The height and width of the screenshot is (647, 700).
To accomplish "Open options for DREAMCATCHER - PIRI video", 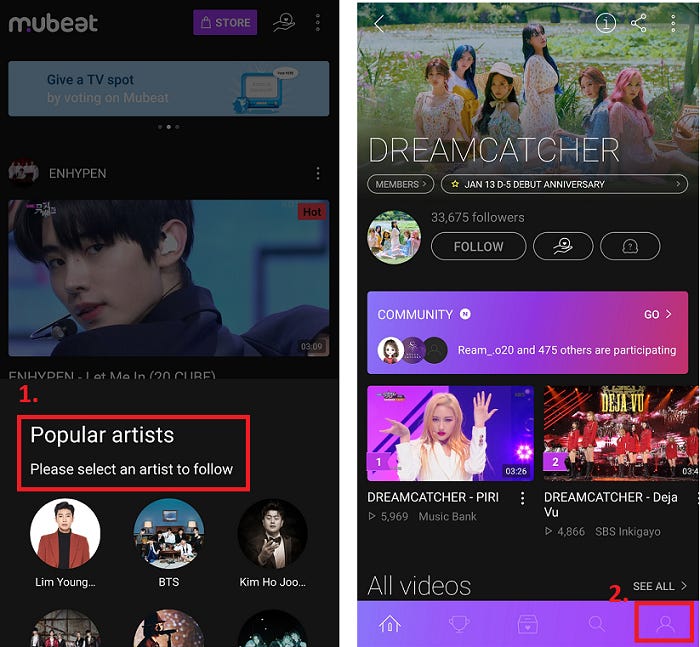I will point(522,498).
